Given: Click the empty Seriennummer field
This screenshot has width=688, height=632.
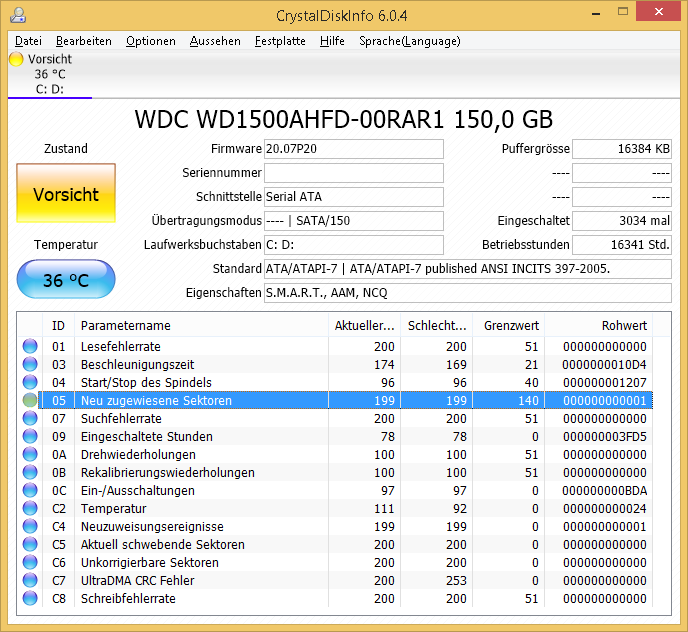Looking at the screenshot, I should coord(354,173).
